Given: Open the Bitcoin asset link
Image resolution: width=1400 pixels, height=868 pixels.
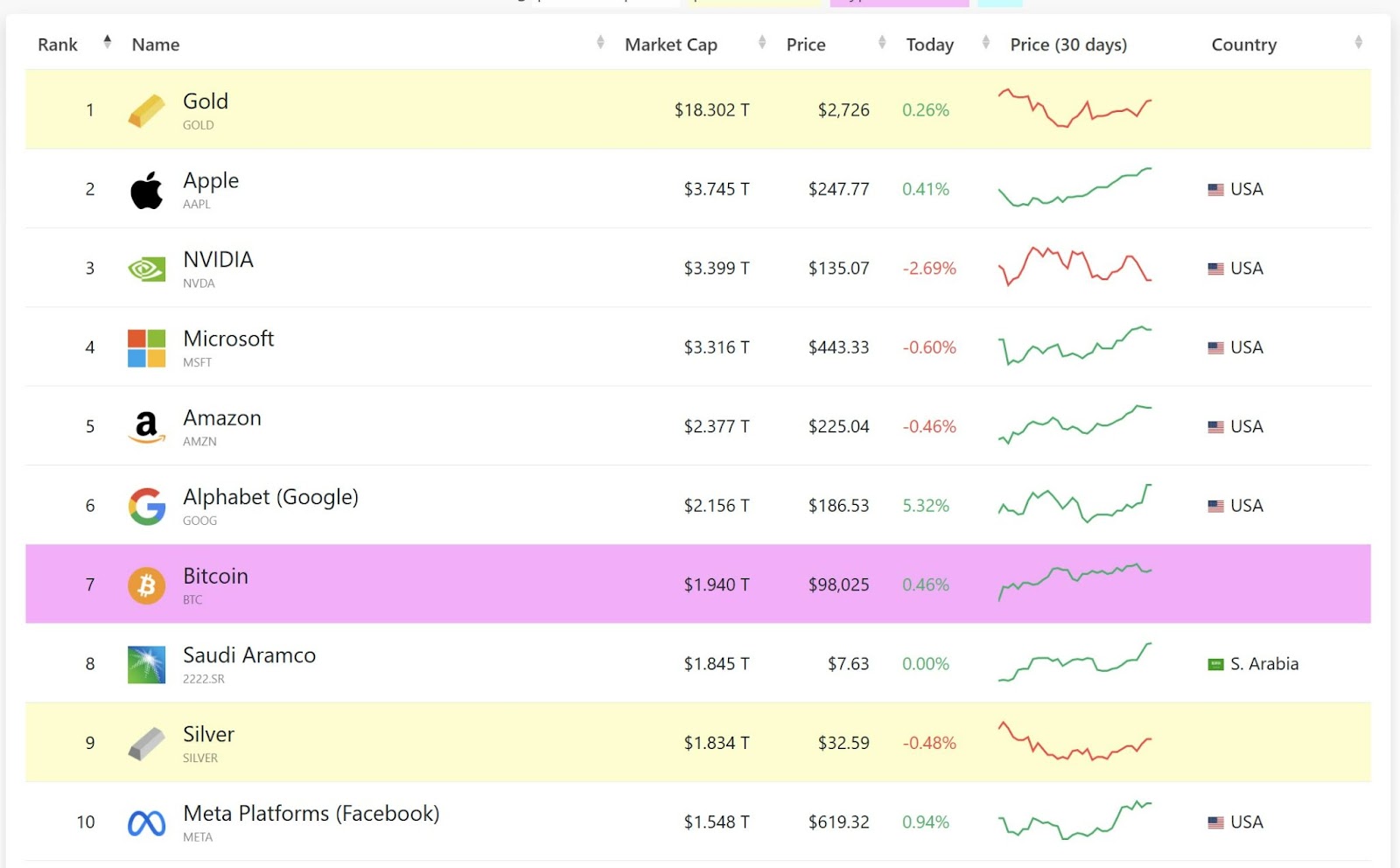Looking at the screenshot, I should point(215,577).
